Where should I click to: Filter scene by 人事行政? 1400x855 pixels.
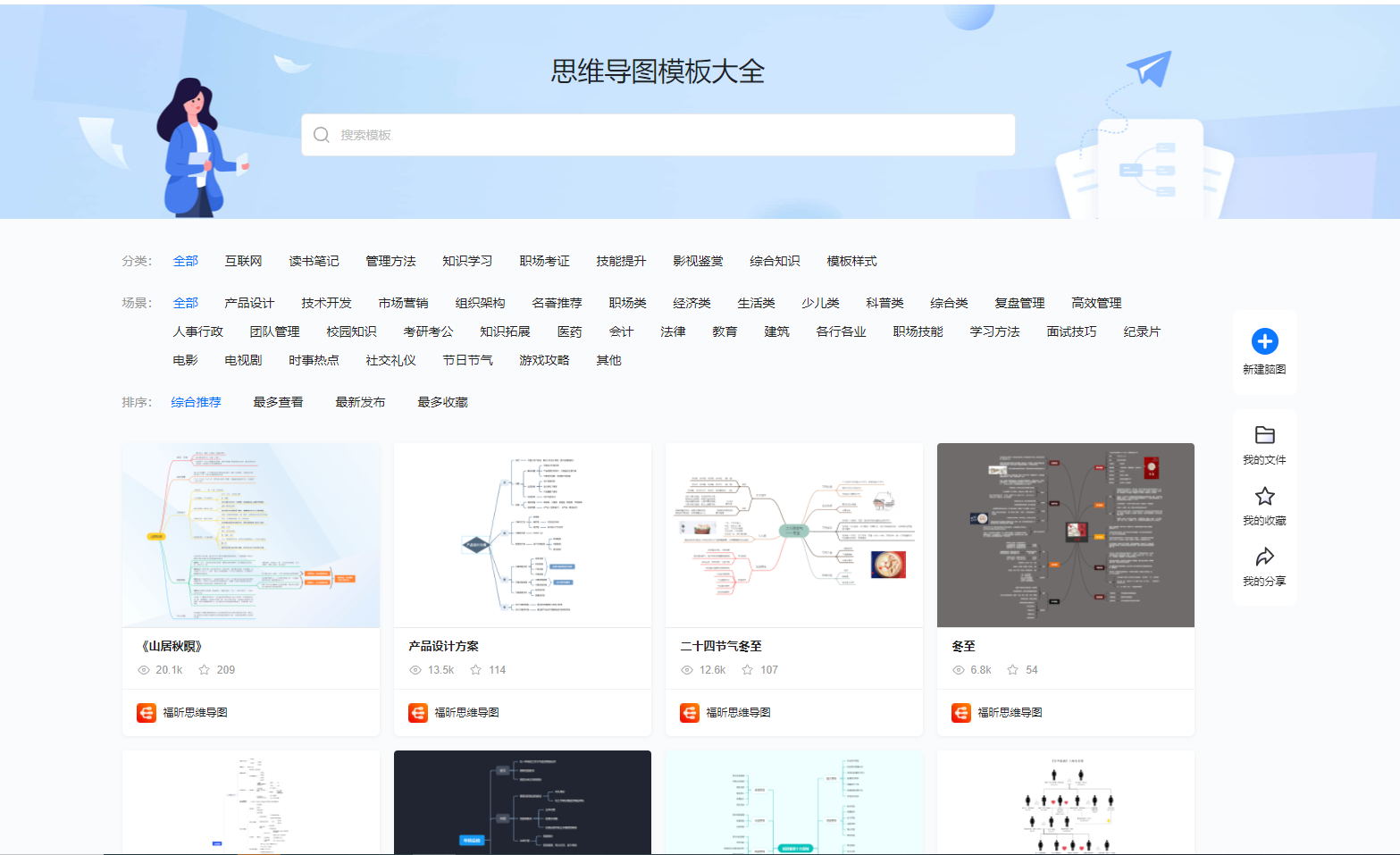coord(198,331)
